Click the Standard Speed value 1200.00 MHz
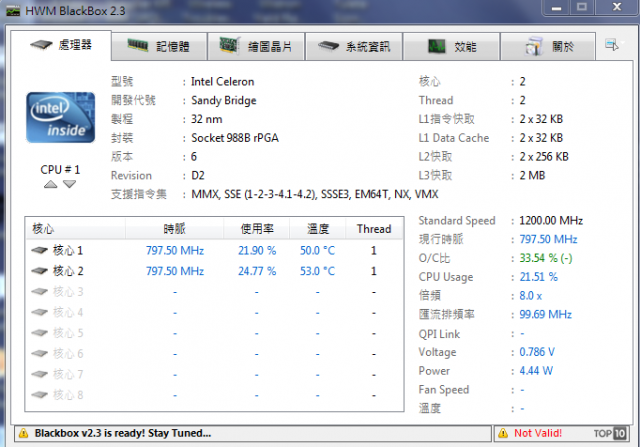640x447 pixels. pos(551,220)
